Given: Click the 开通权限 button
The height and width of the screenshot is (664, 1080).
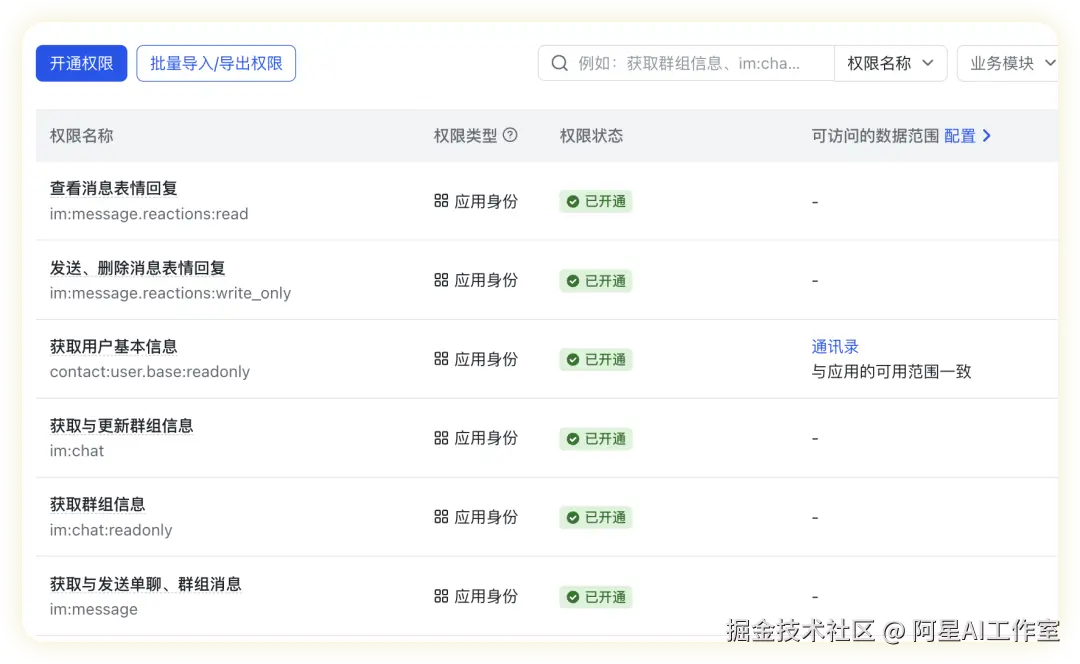Looking at the screenshot, I should (81, 62).
